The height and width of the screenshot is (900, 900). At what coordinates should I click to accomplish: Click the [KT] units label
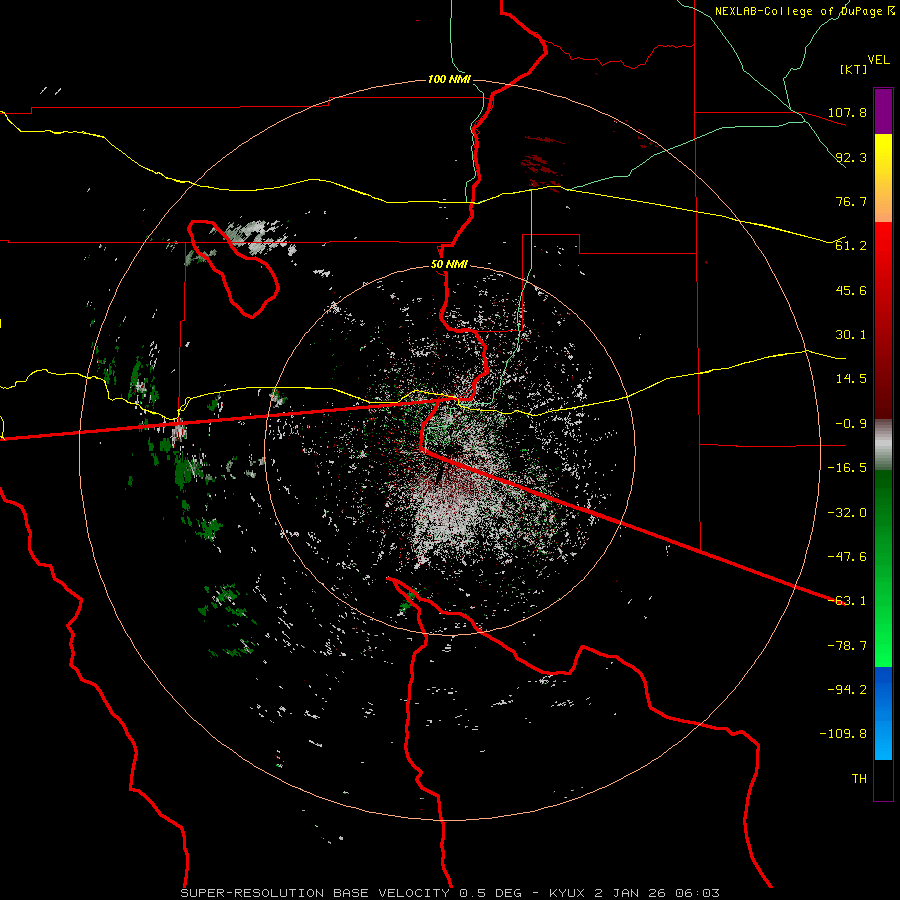coord(853,69)
